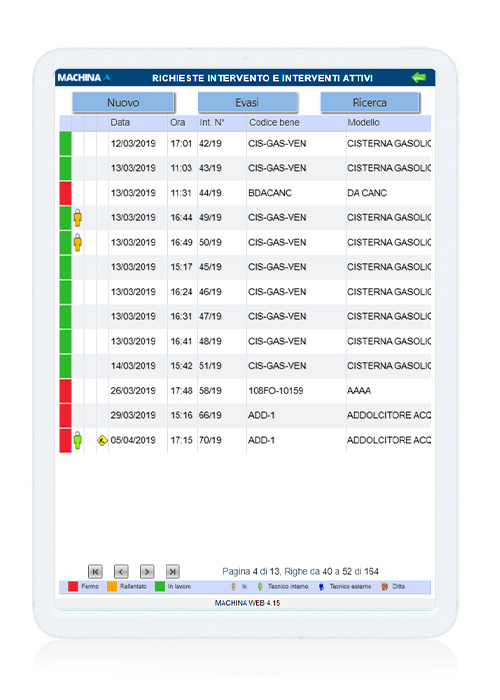Select date 14/03/2019 cell
500x700 pixels.
[x=133, y=366]
